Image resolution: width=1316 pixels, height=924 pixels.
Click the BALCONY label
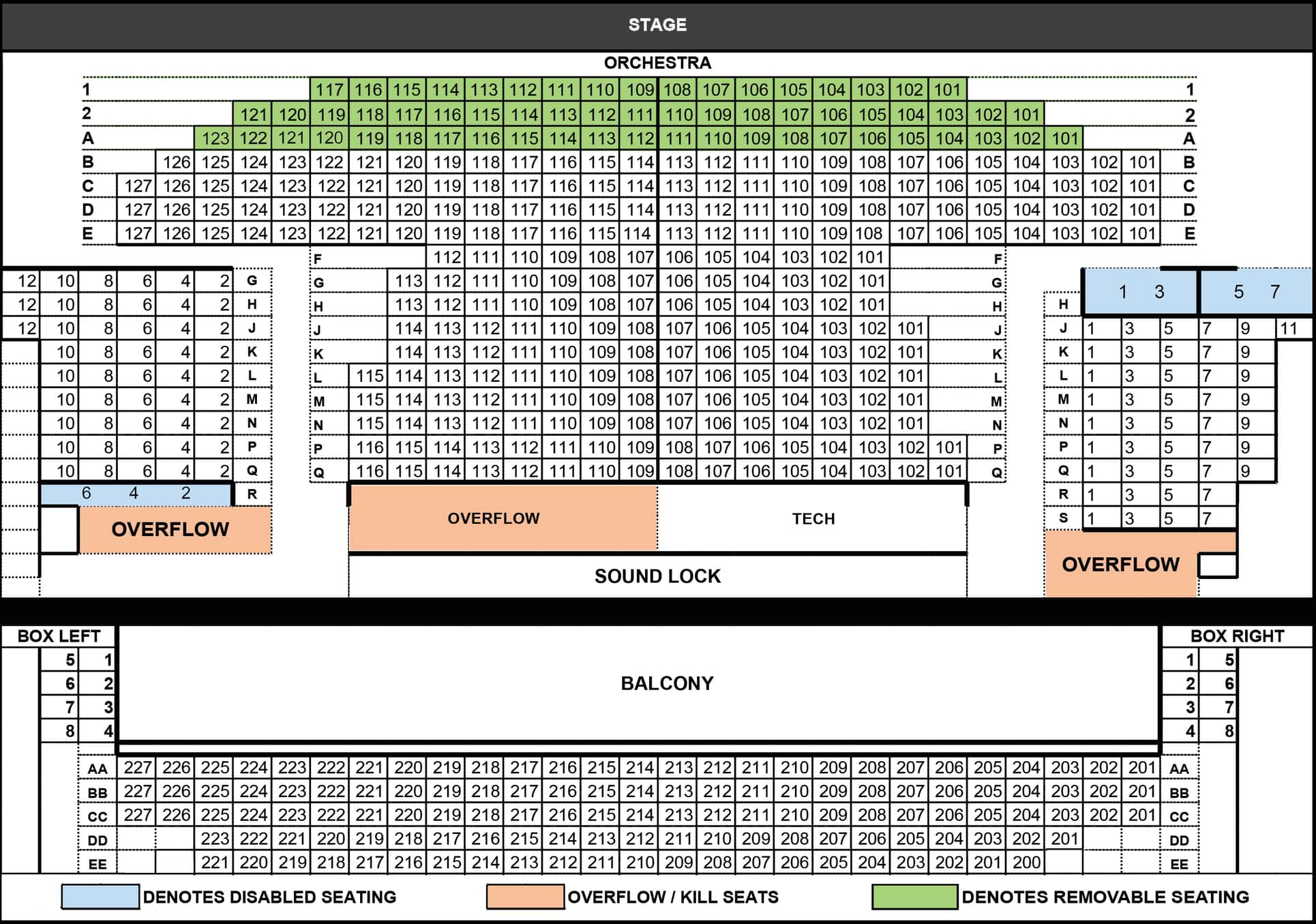click(667, 683)
